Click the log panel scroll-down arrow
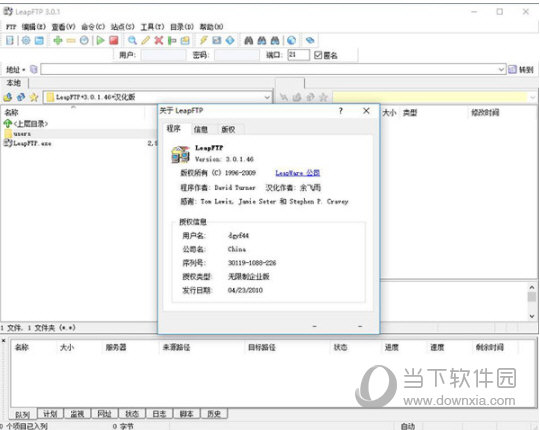Image resolution: width=540 pixels, height=430 pixels. tap(532, 316)
